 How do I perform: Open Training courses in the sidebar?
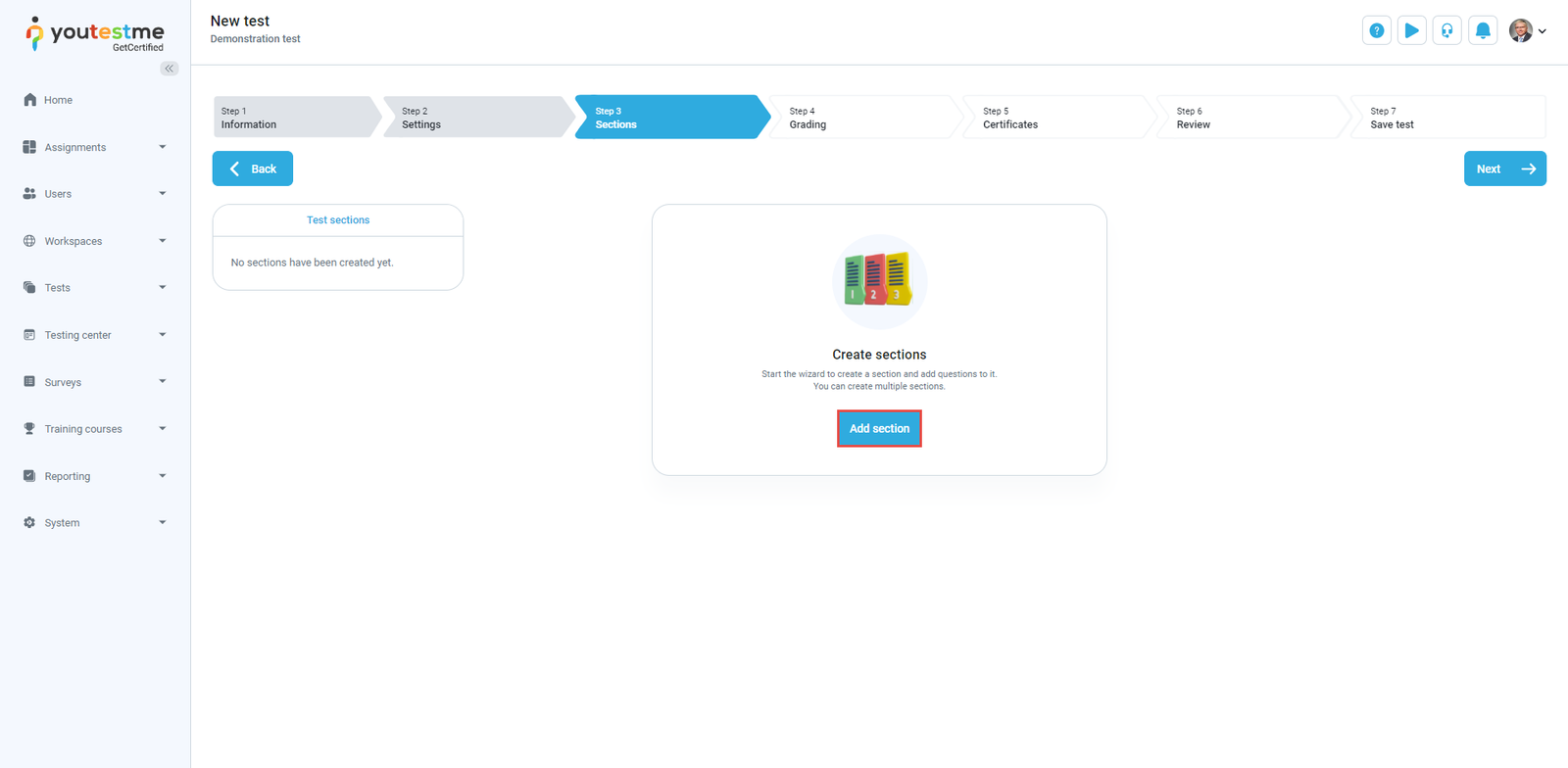click(x=83, y=429)
